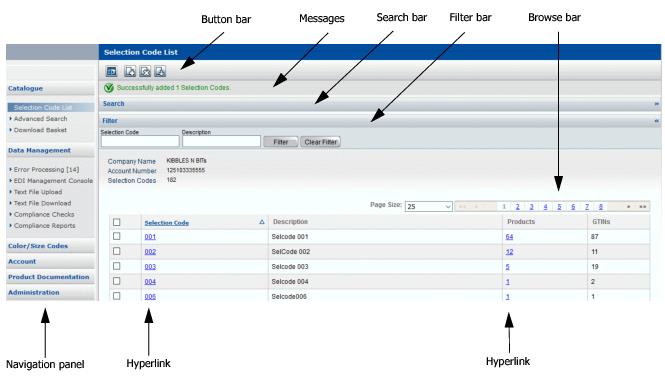Screen dimensions: 665x386
Task: Open selection code 002 link
Action: click(x=150, y=252)
